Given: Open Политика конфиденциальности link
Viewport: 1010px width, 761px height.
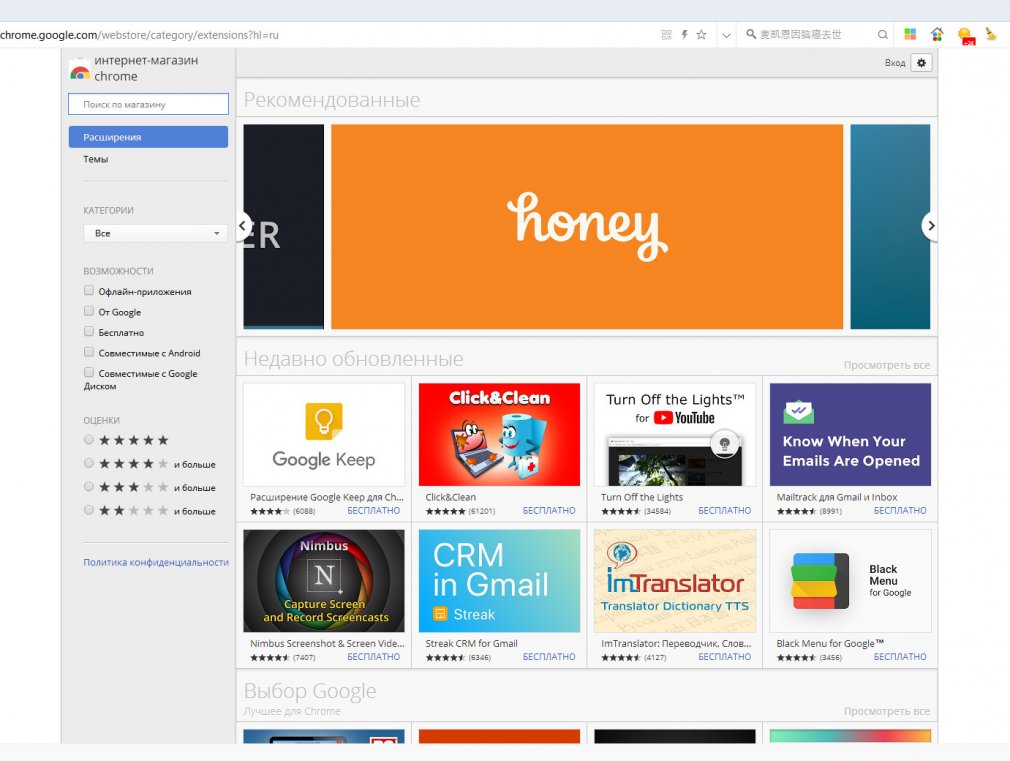Looking at the screenshot, I should [x=156, y=563].
